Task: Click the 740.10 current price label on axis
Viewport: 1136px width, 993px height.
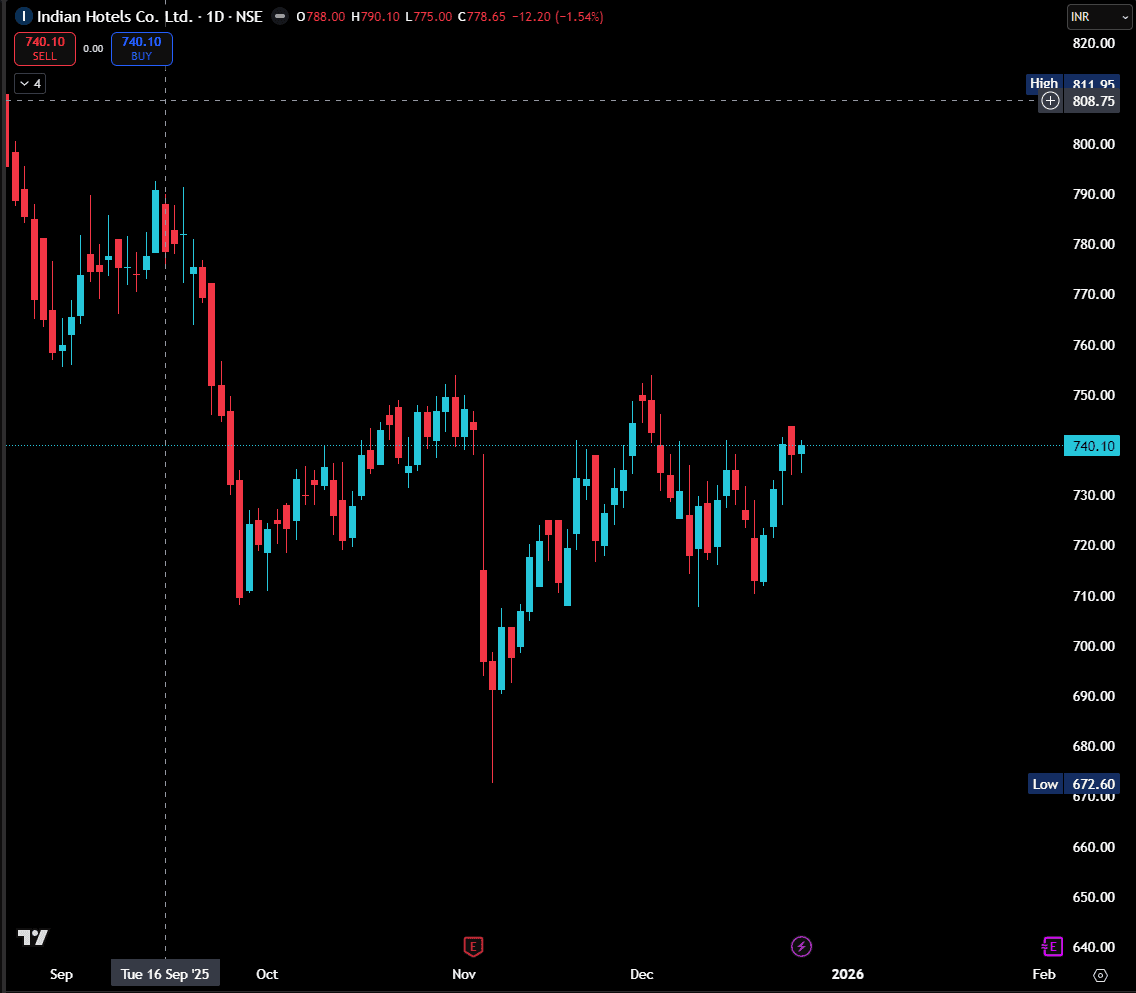Action: 1092,445
